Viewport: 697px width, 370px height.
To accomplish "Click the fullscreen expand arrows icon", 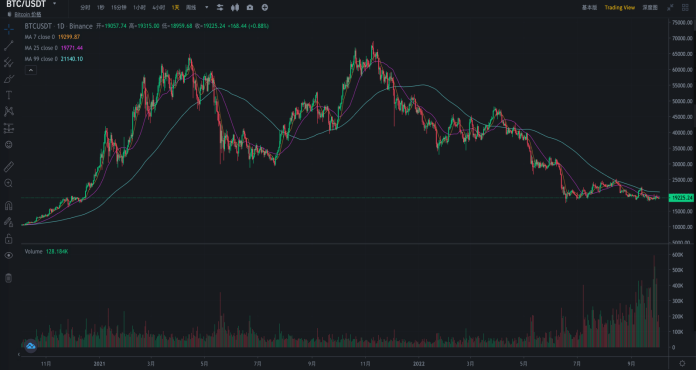I will coord(670,8).
